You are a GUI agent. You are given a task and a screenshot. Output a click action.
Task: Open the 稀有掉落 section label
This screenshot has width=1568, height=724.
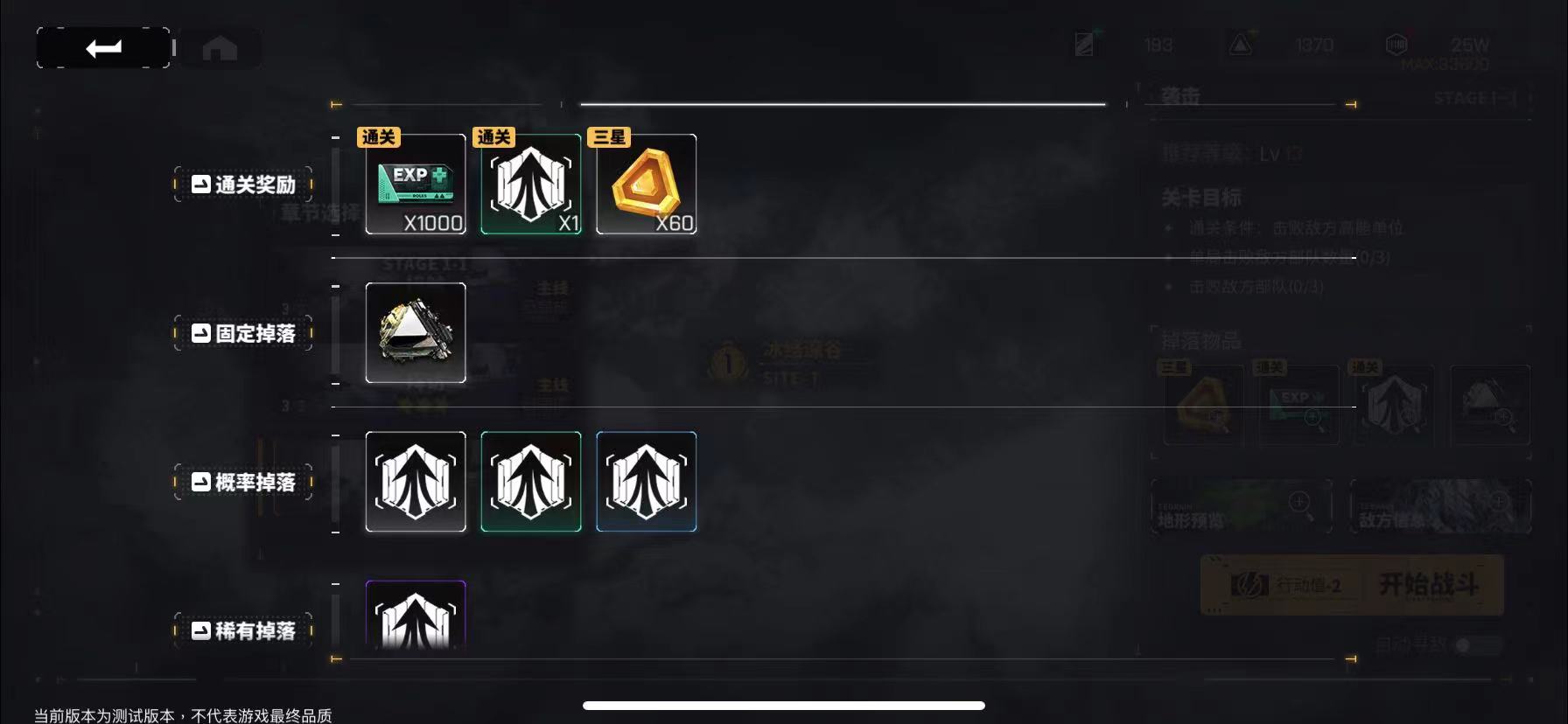tap(243, 630)
